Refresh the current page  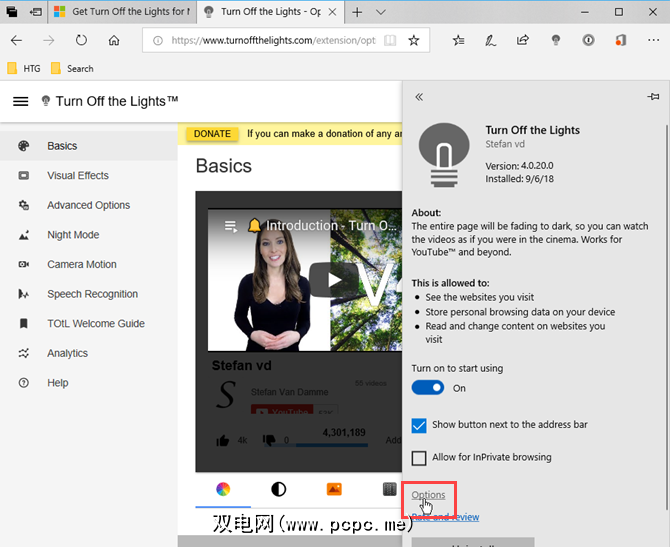click(81, 41)
